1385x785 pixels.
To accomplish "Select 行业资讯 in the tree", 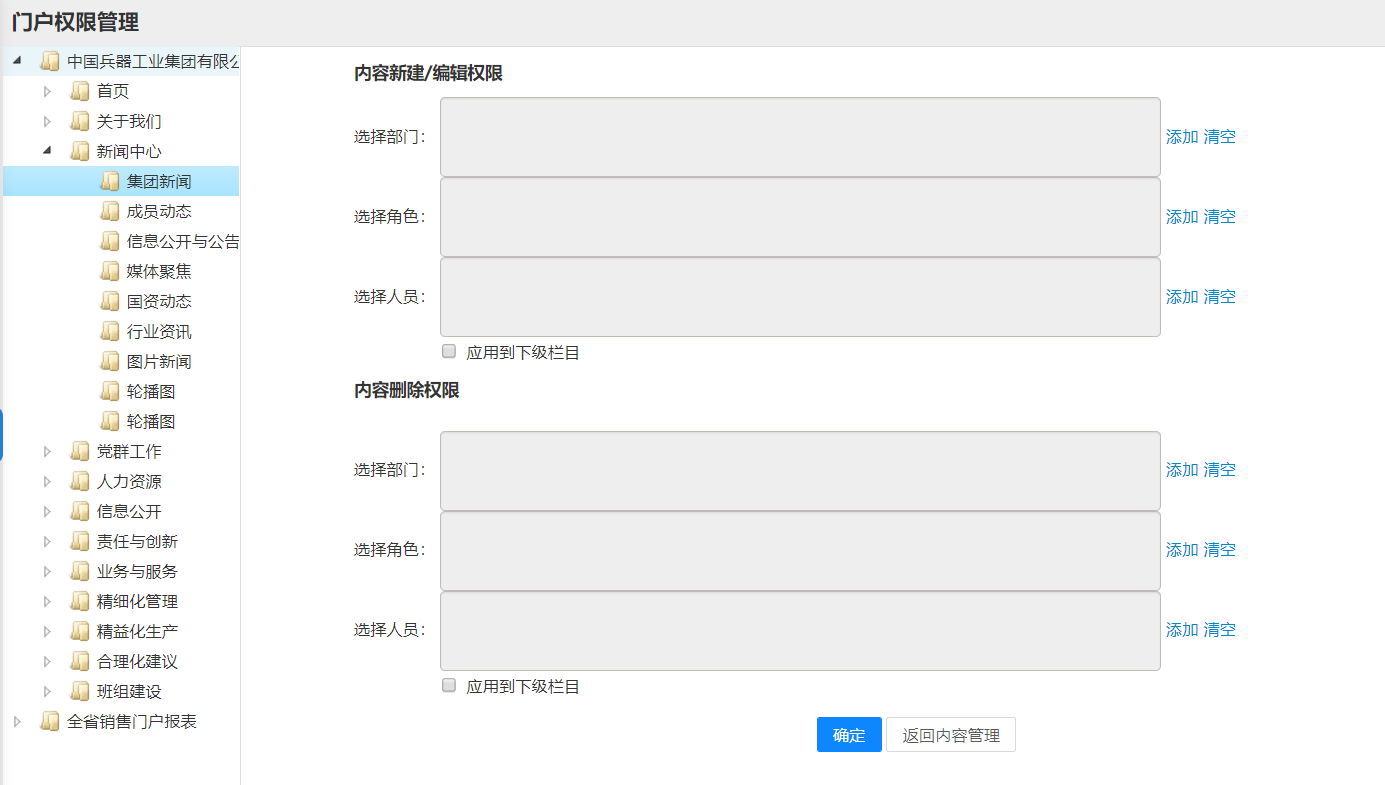I will (159, 332).
